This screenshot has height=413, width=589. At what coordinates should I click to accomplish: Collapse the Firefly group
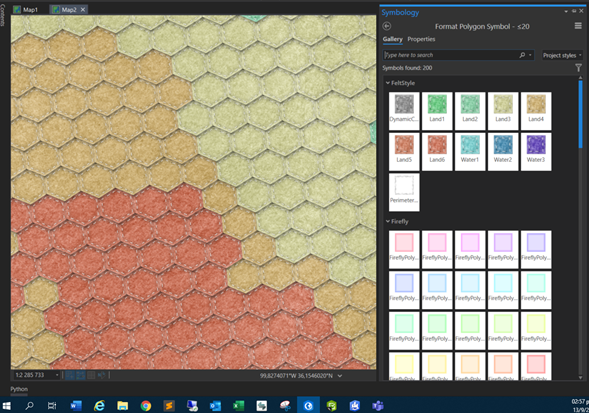pyautogui.click(x=387, y=221)
